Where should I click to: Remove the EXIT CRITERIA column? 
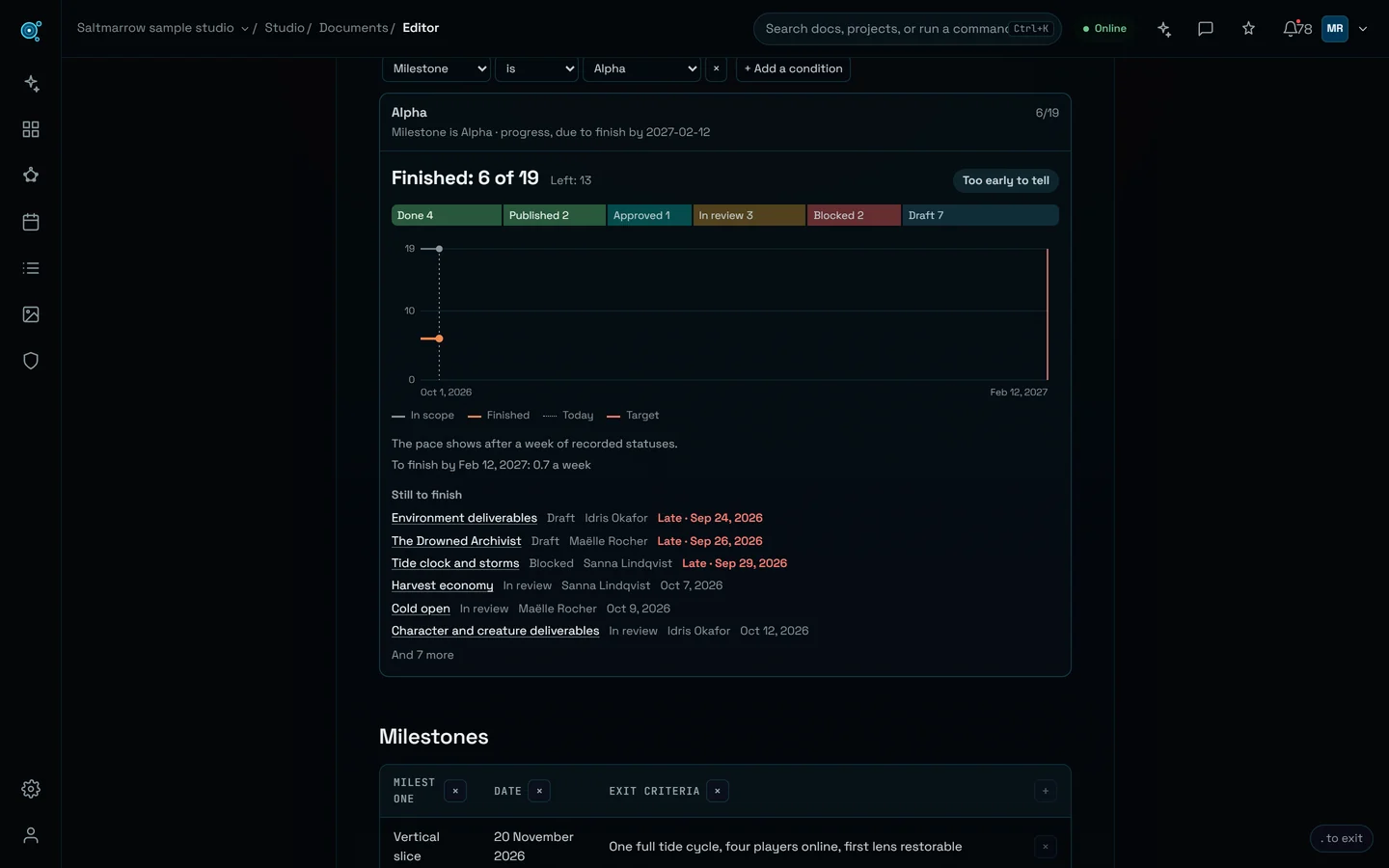tap(718, 791)
